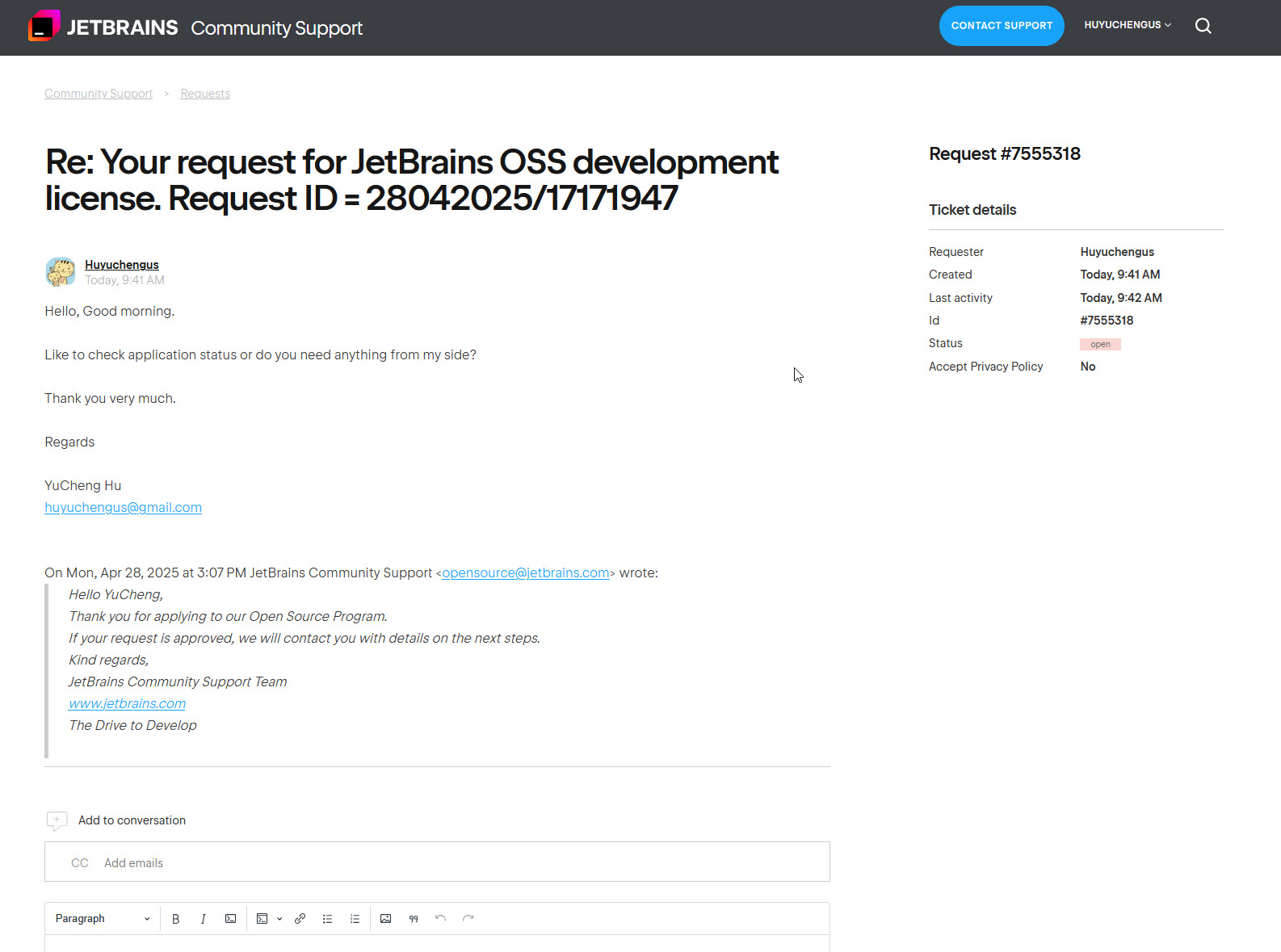Undo the last editor action
Viewport: 1281px width, 952px height.
click(x=440, y=919)
